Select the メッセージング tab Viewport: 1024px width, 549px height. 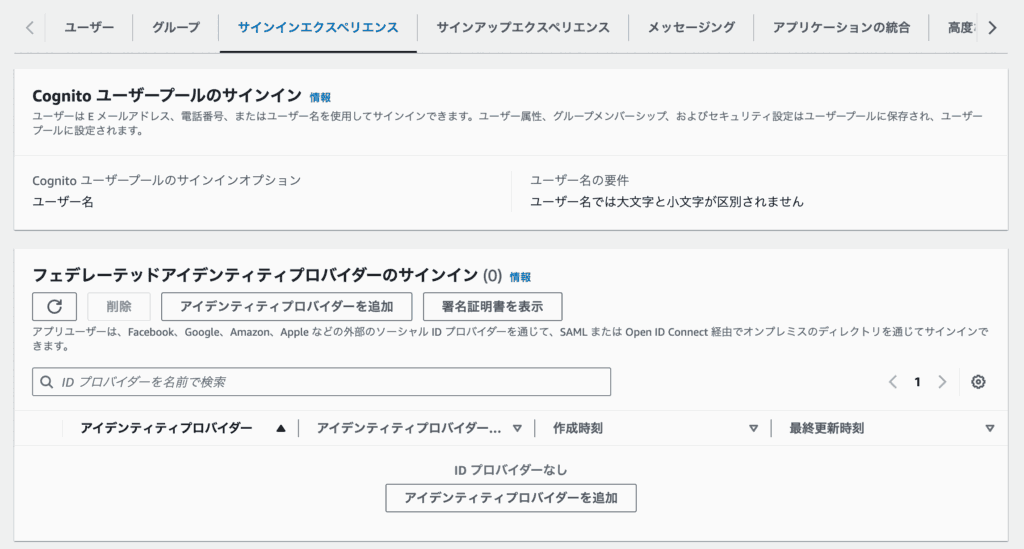[691, 27]
